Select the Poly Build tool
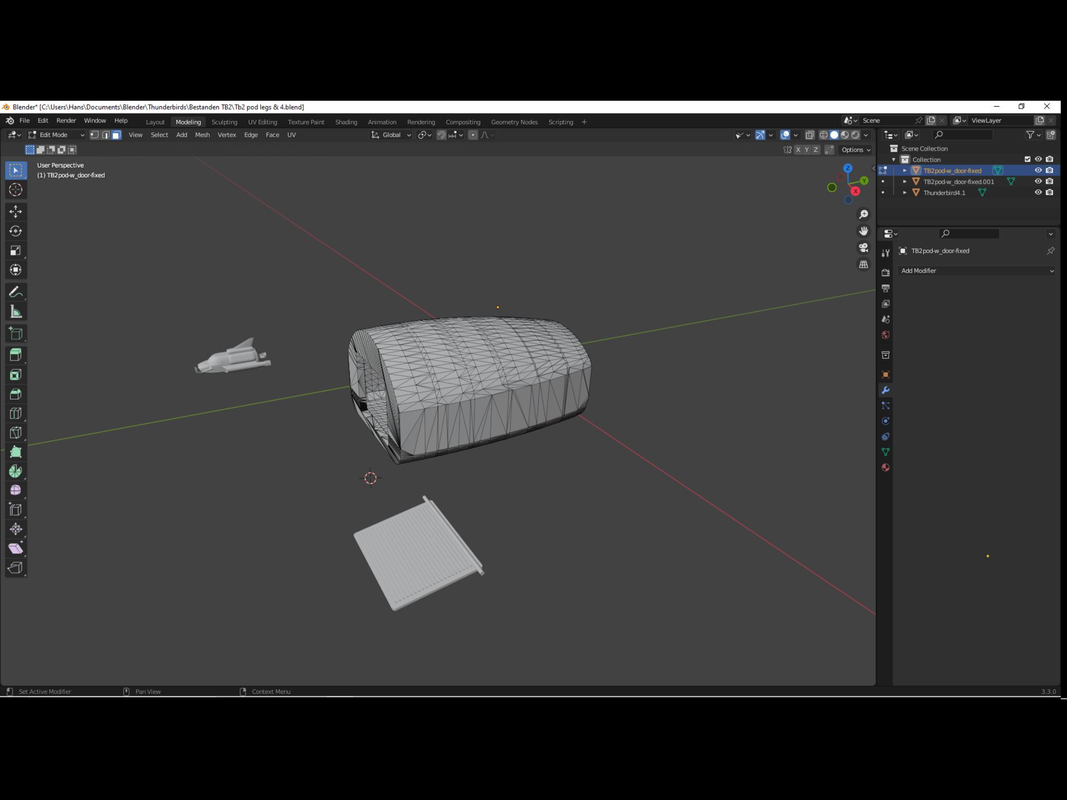1067x800 pixels. [16, 452]
